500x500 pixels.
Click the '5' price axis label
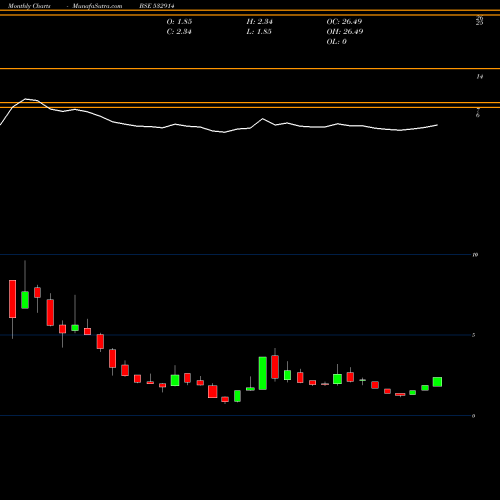(474, 335)
